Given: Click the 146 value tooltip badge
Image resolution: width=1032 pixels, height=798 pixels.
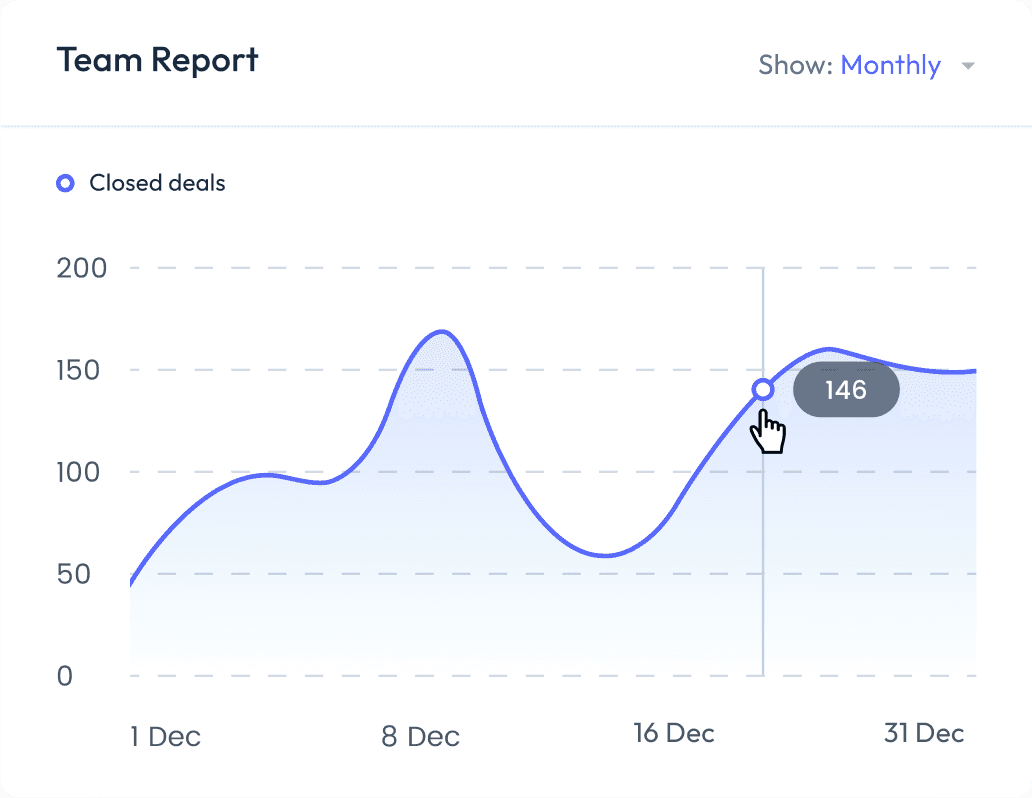Looking at the screenshot, I should [x=846, y=389].
